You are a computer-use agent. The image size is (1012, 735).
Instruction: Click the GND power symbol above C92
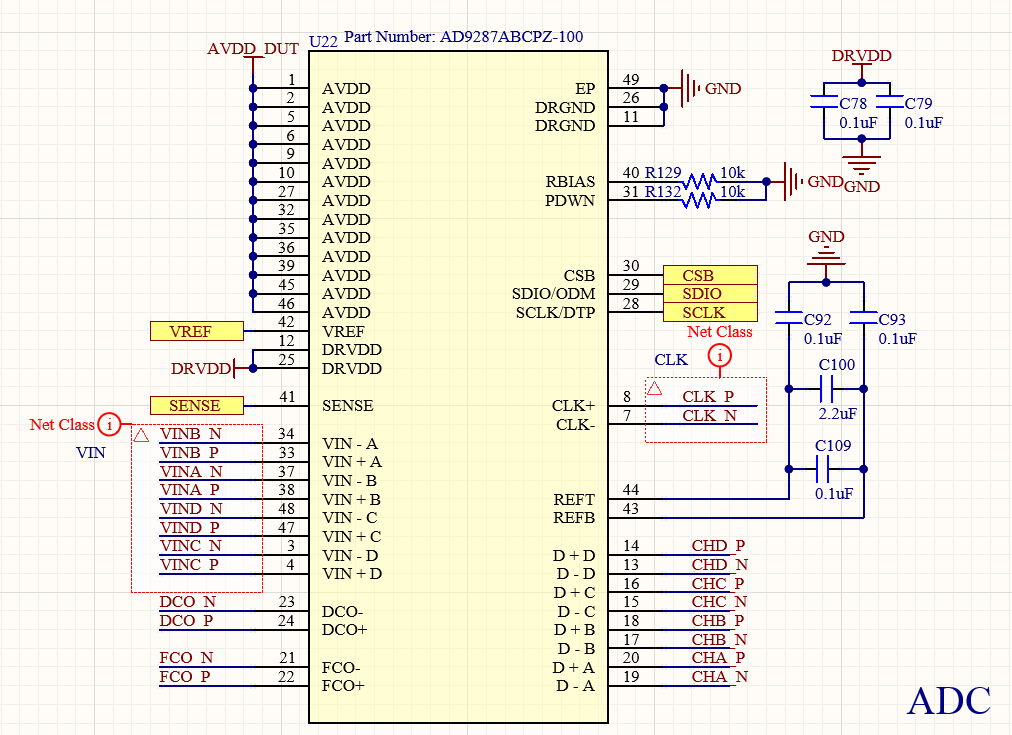[x=826, y=257]
